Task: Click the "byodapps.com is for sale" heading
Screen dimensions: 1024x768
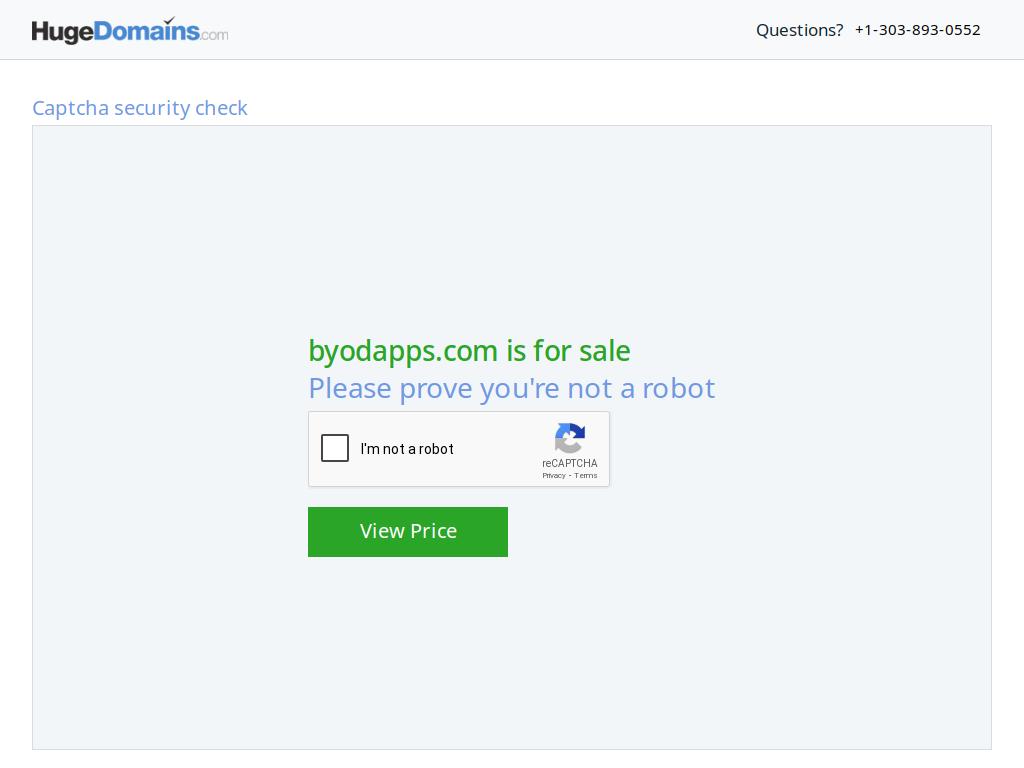Action: click(x=469, y=351)
